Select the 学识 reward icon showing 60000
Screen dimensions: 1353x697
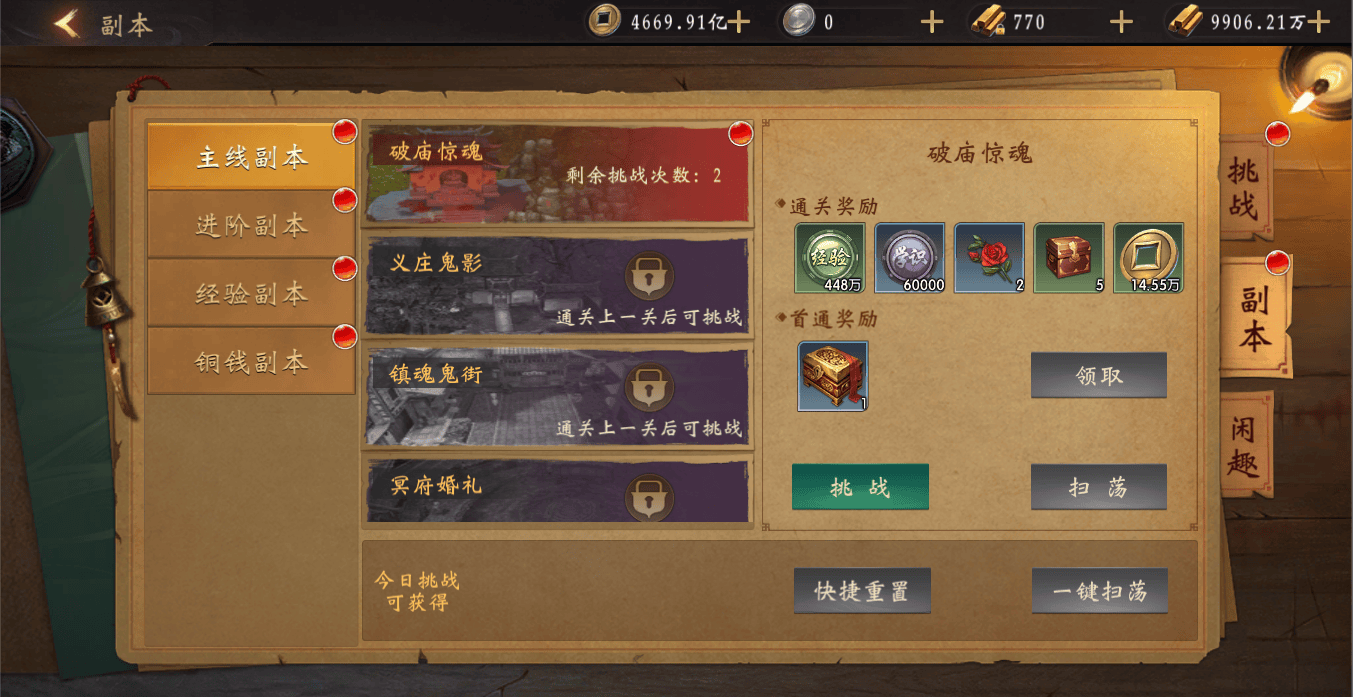(910, 258)
